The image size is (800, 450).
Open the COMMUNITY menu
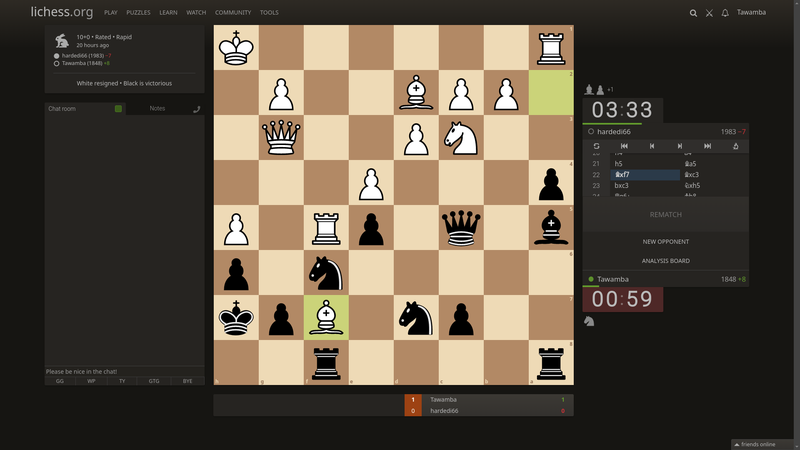point(233,13)
